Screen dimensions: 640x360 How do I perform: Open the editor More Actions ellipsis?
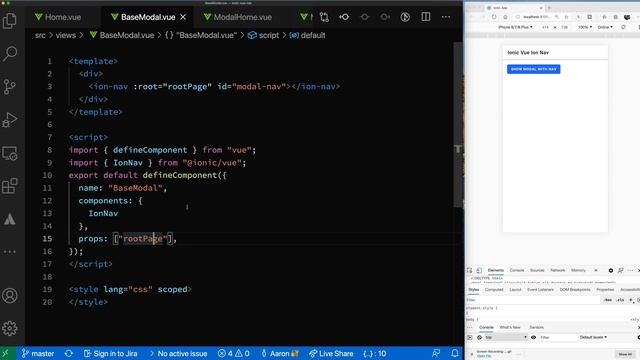pos(446,17)
